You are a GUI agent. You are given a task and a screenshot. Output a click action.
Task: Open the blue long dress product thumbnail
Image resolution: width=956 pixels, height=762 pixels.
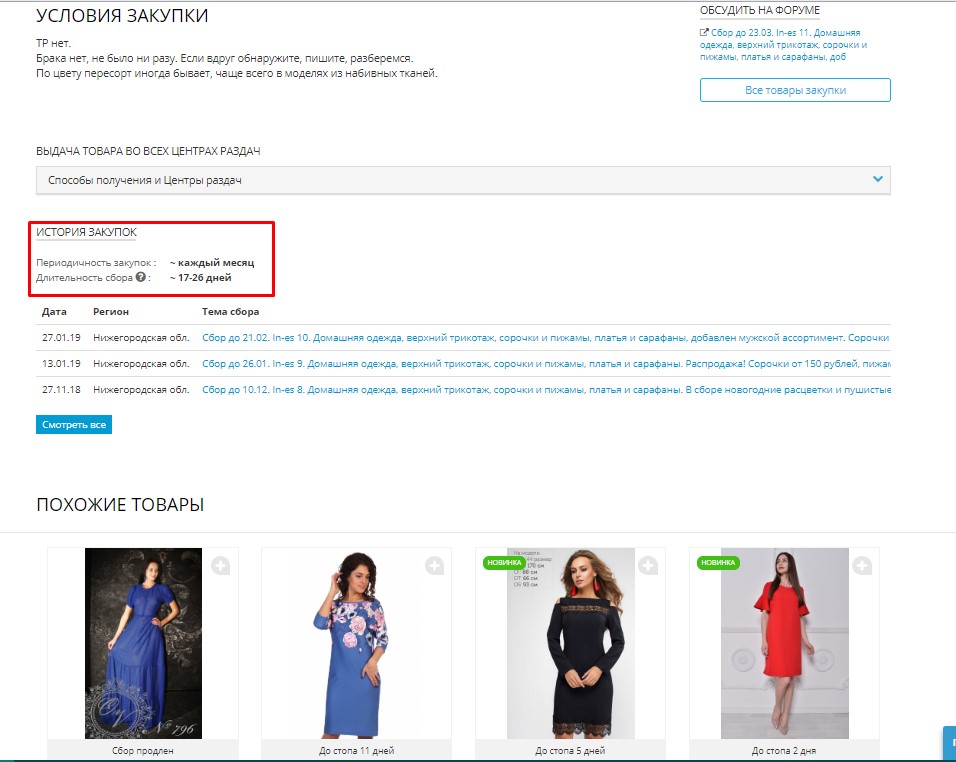(143, 643)
